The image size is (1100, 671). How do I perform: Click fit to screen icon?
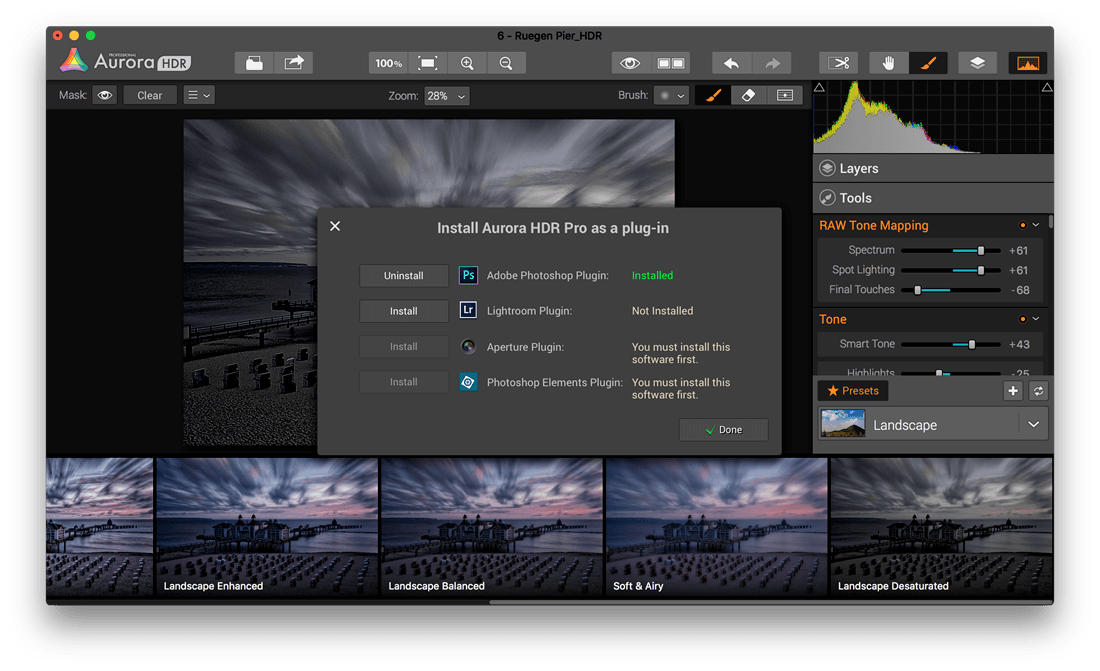tap(427, 63)
